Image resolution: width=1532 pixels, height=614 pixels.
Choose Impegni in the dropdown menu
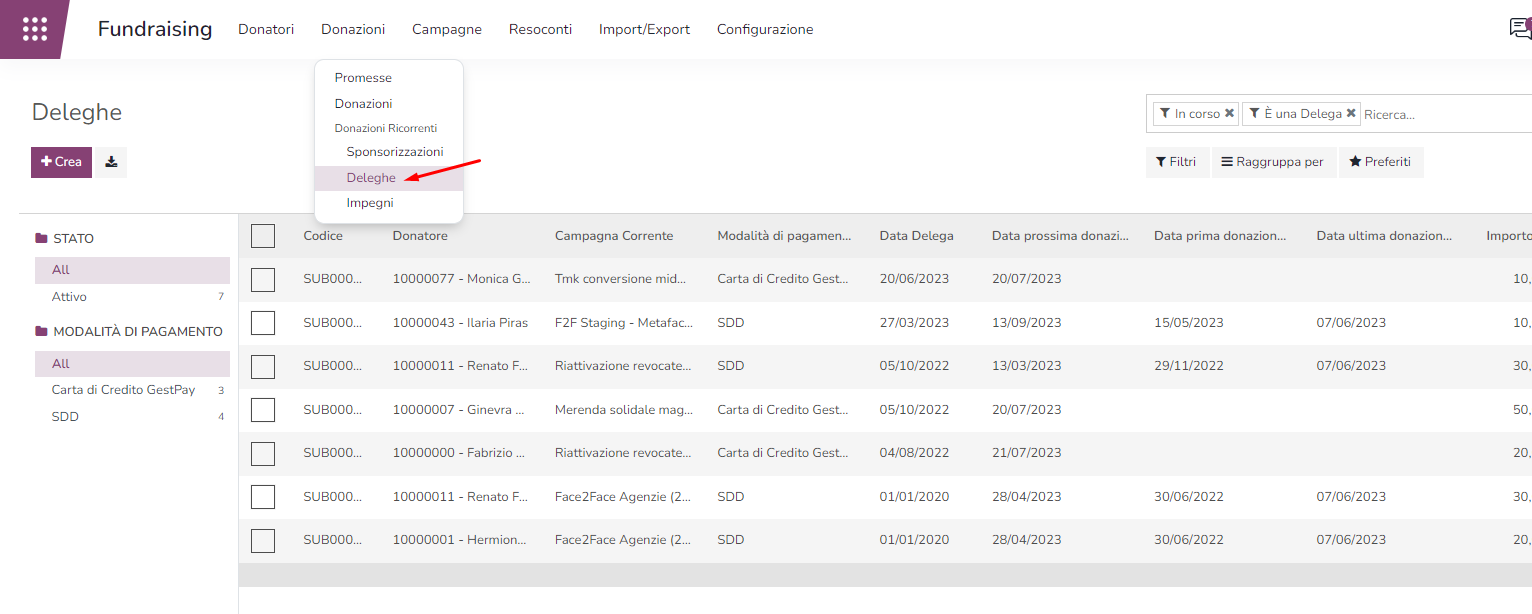pyautogui.click(x=370, y=203)
